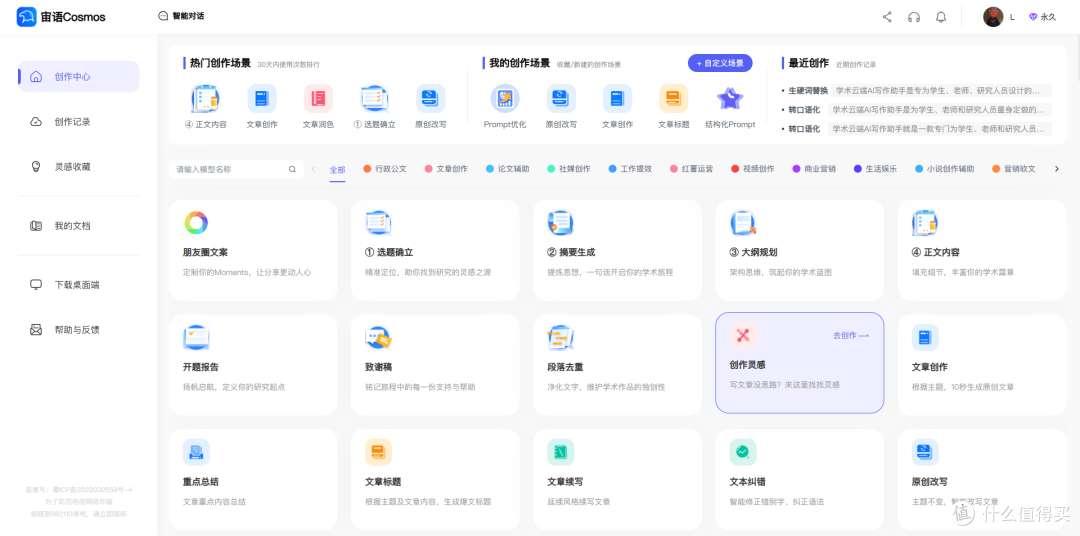Viewport: 1080px width, 536px height.
Task: Open 智能对话 chat in top bar
Action: pyautogui.click(x=181, y=16)
